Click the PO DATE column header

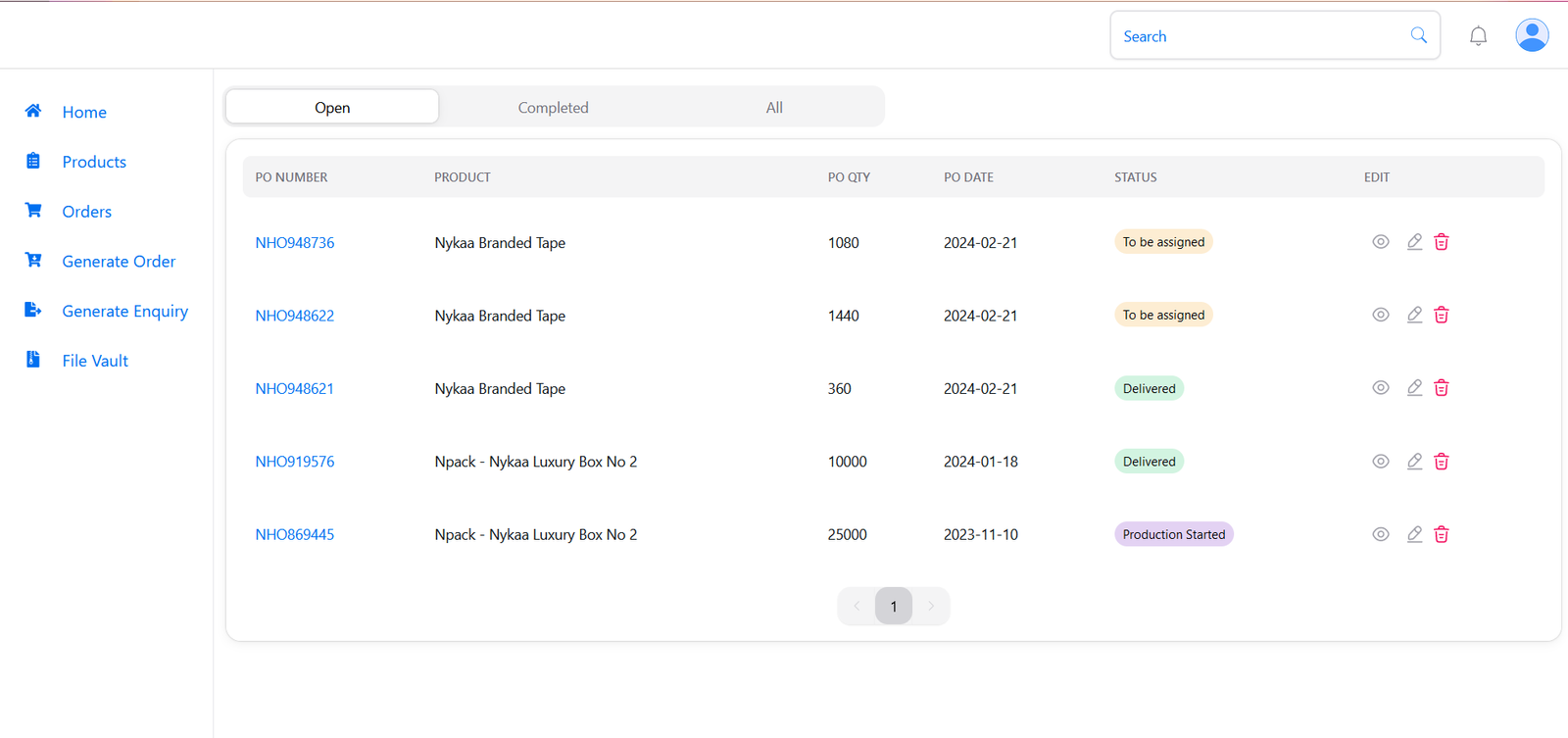(x=968, y=177)
